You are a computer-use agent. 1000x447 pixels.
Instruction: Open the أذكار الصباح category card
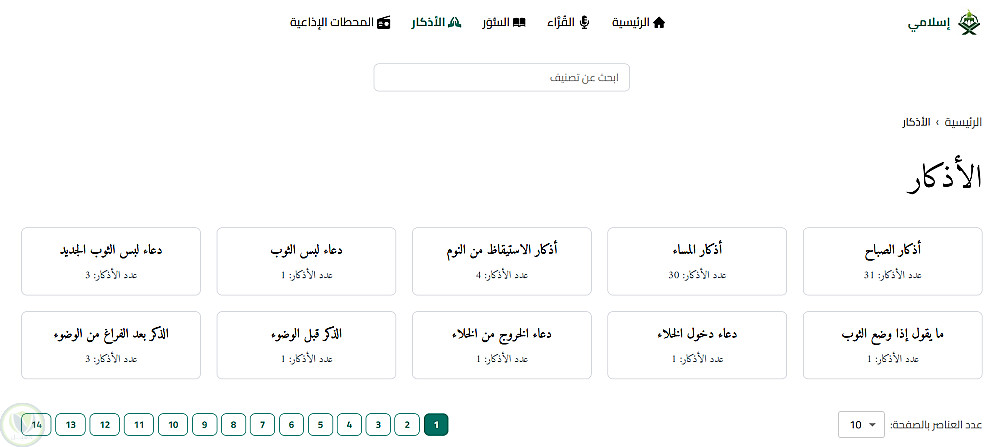tap(892, 261)
